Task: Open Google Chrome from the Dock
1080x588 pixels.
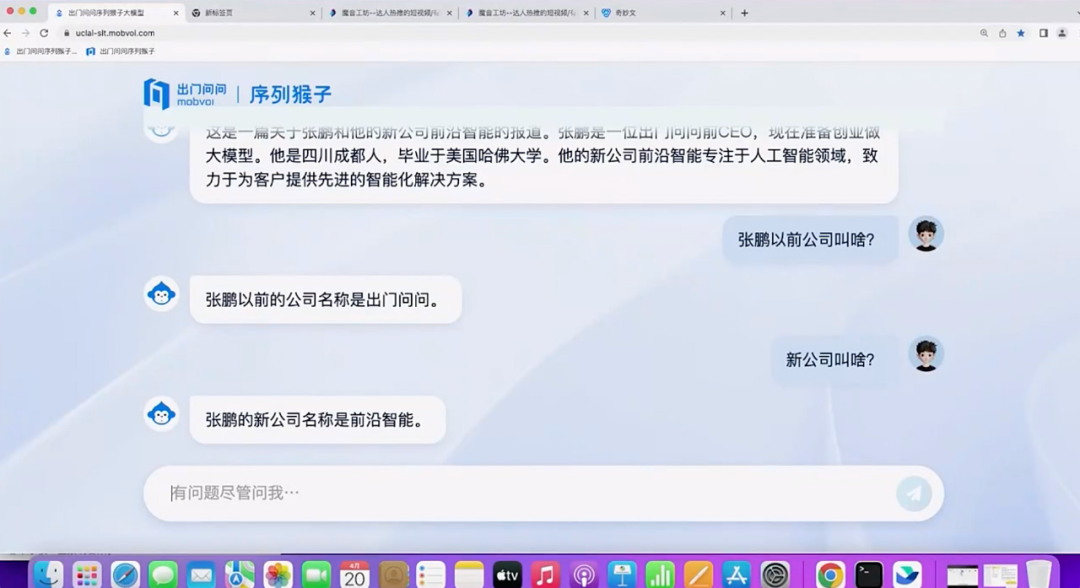Action: tap(831, 575)
